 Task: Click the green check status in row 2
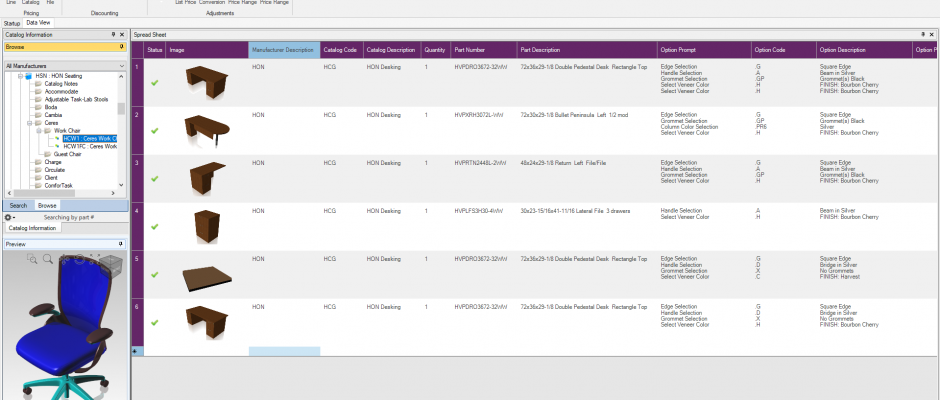tap(155, 131)
